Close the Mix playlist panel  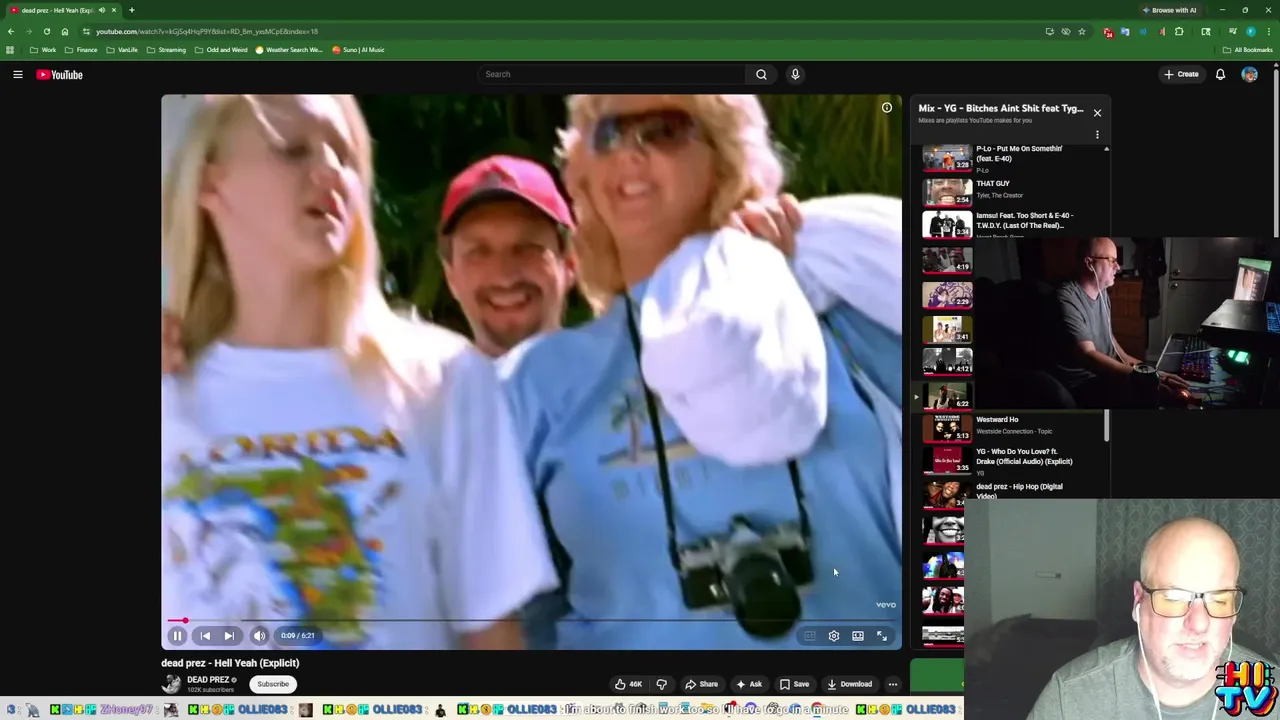tap(1097, 113)
